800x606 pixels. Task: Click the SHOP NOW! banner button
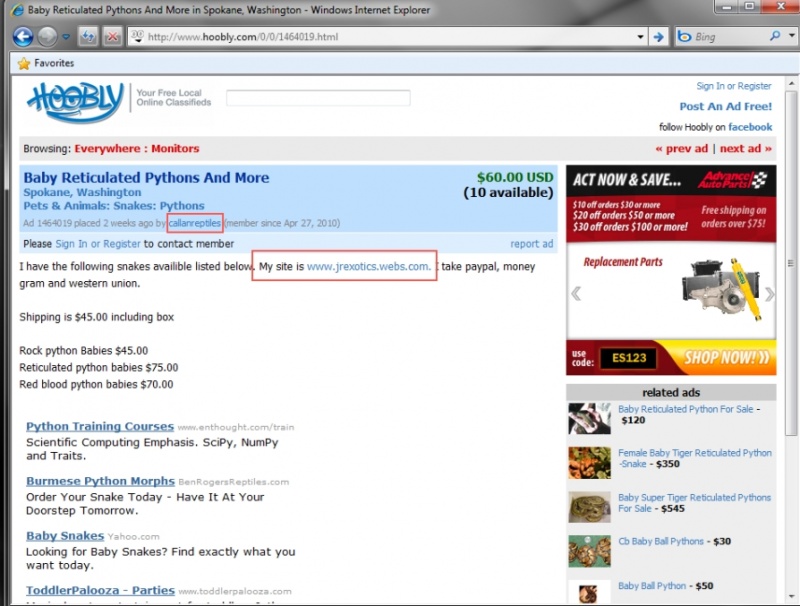tap(727, 358)
